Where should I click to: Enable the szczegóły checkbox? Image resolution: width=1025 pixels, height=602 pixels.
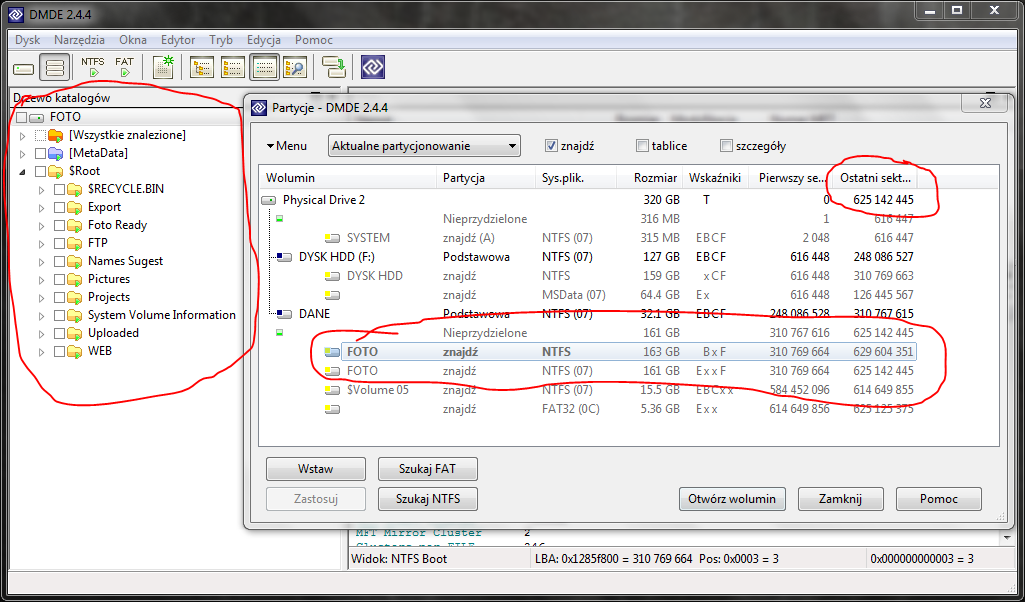[x=726, y=146]
